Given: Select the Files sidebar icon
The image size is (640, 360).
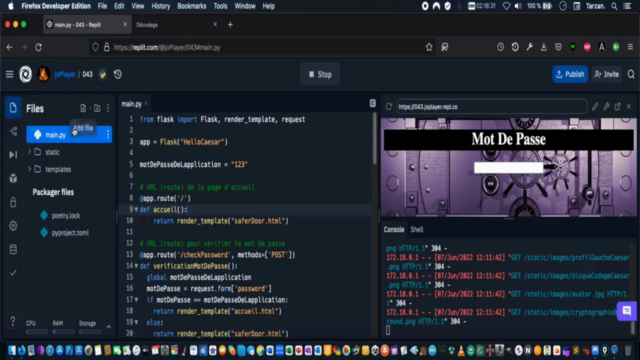Looking at the screenshot, I should [x=13, y=108].
